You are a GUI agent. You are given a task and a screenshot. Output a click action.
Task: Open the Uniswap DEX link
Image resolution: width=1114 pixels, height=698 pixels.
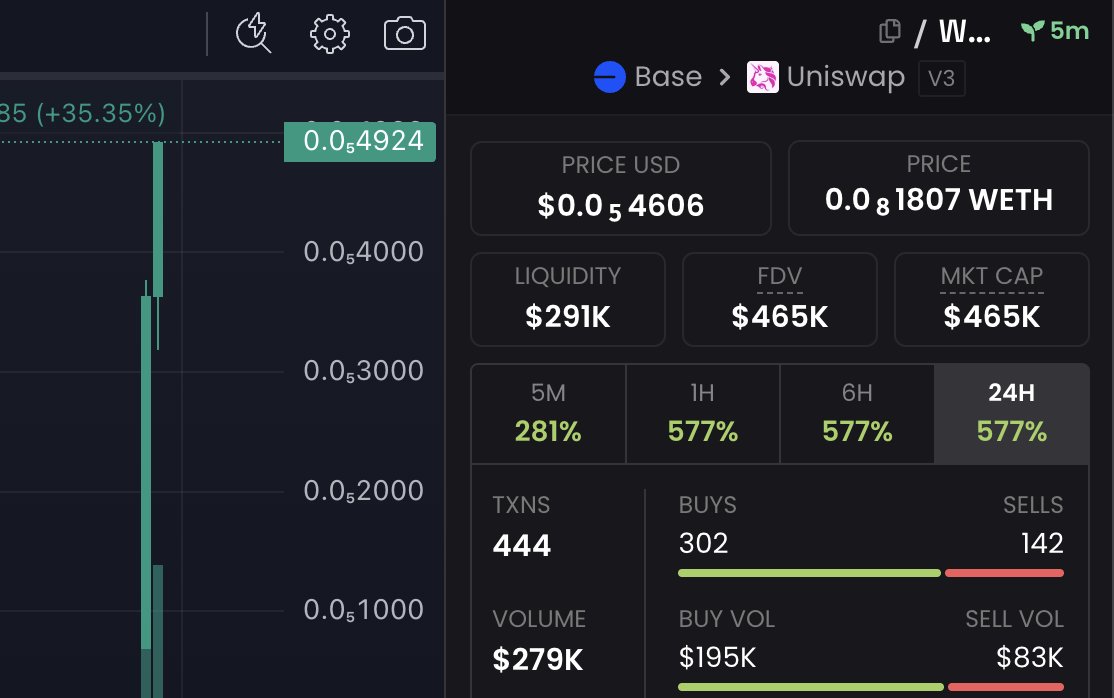coord(845,77)
